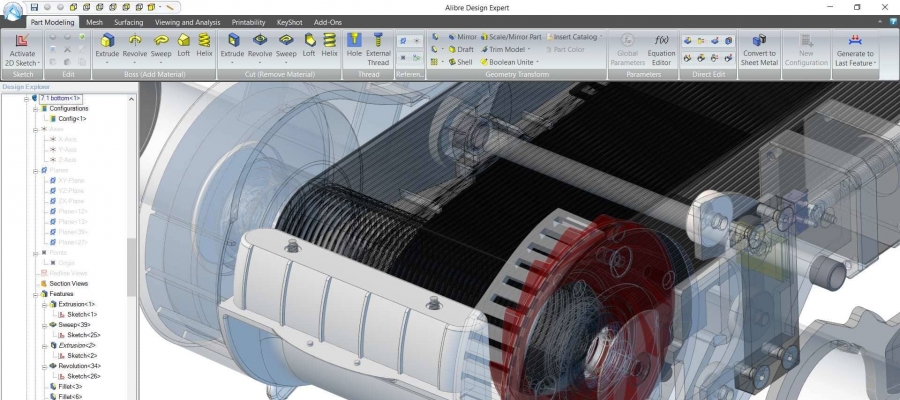The width and height of the screenshot is (900, 400).
Task: Click the Shell button
Action: point(460,62)
